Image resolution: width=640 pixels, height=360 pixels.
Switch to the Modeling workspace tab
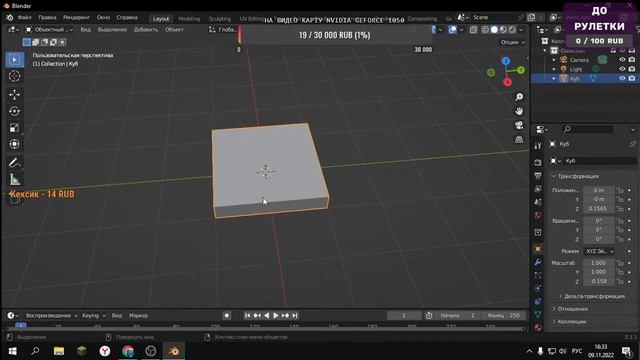189,19
